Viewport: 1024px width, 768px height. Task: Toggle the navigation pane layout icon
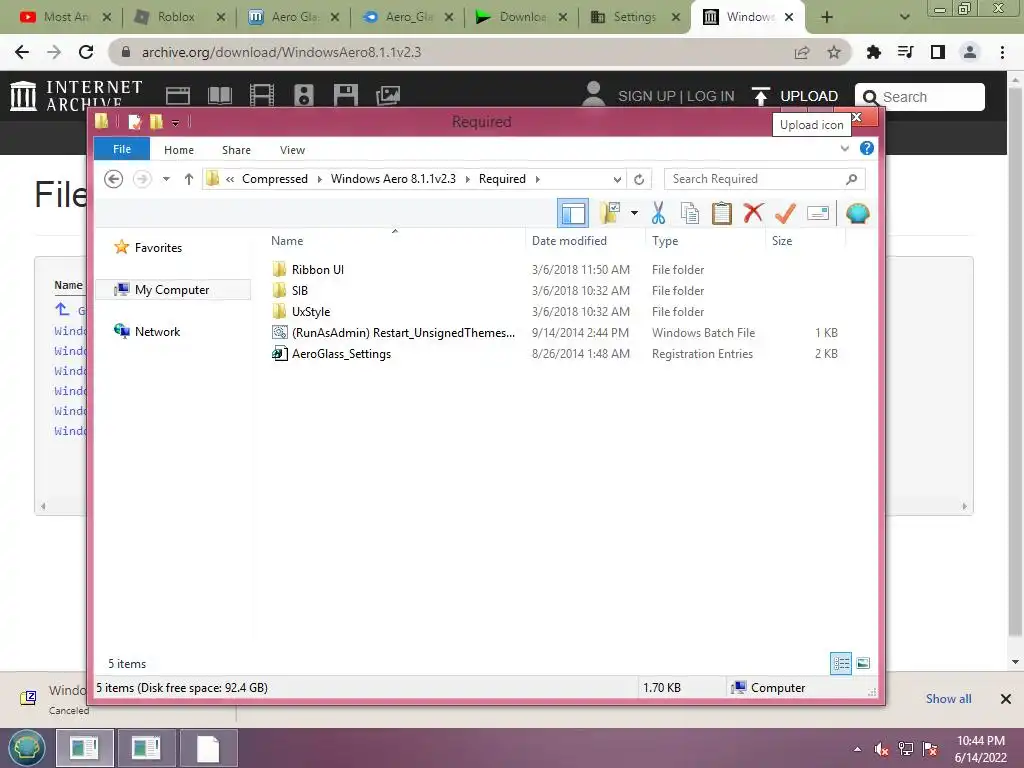pyautogui.click(x=573, y=214)
